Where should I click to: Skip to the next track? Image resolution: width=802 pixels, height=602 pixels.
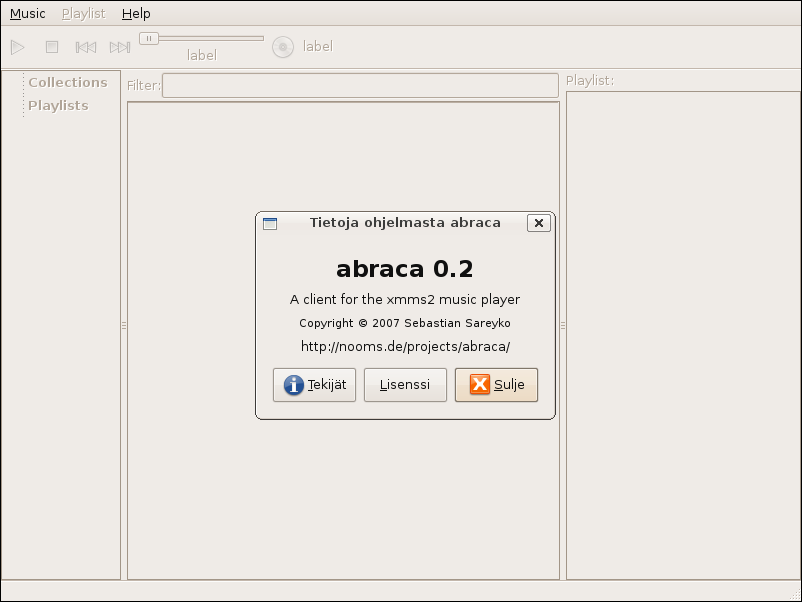coord(120,47)
